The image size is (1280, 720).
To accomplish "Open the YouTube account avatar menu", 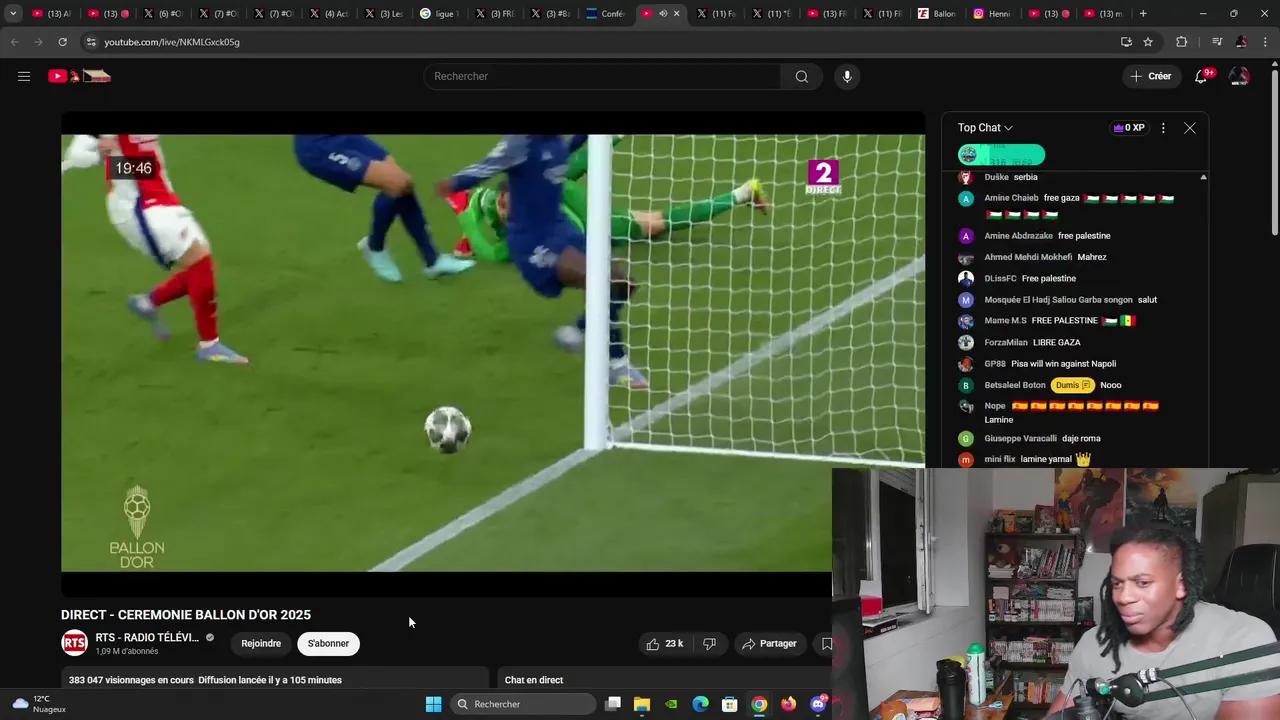I will pos(1239,76).
